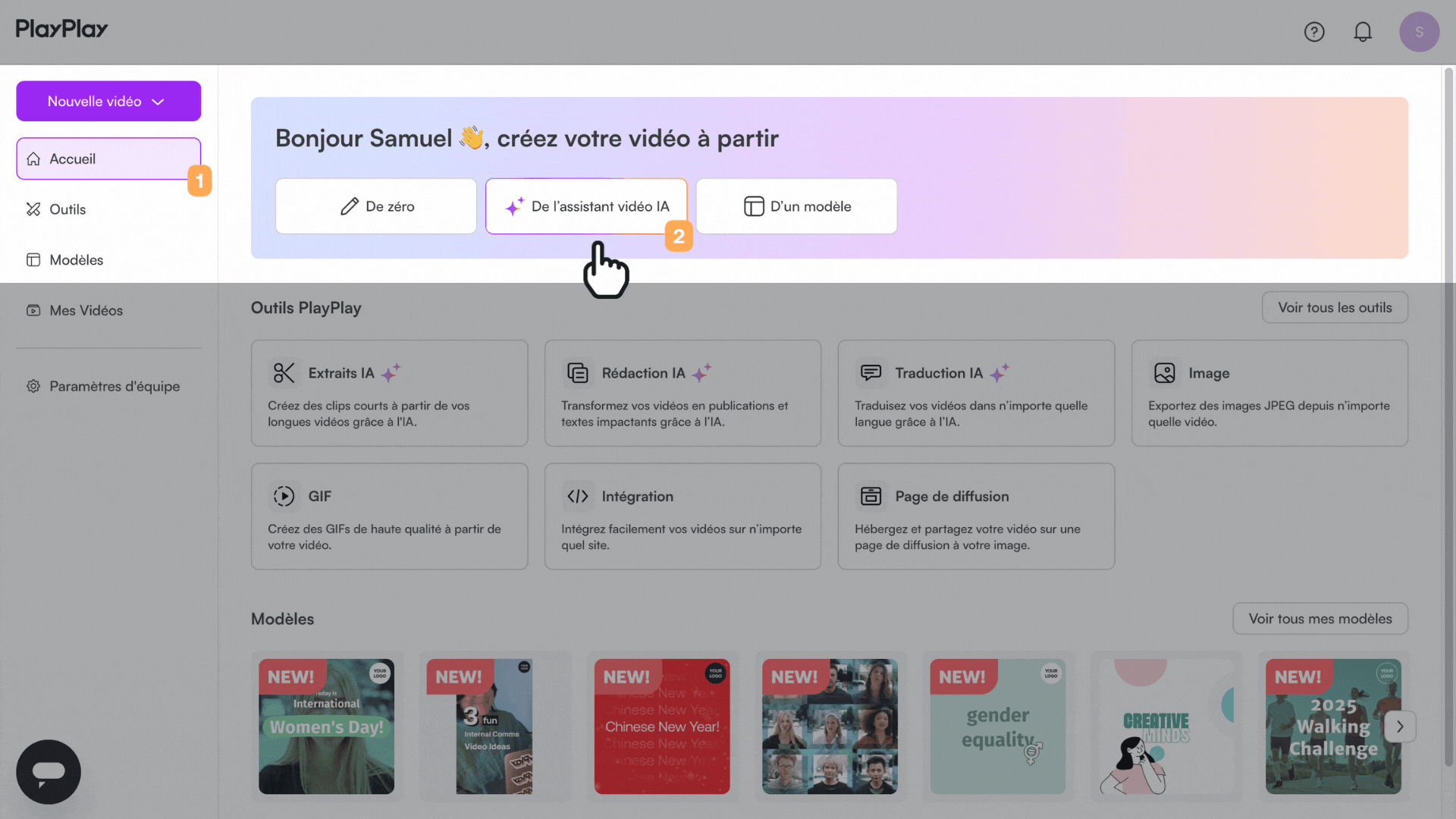This screenshot has width=1456, height=819.
Task: Open the Extraits IA scissors tool
Action: (389, 393)
